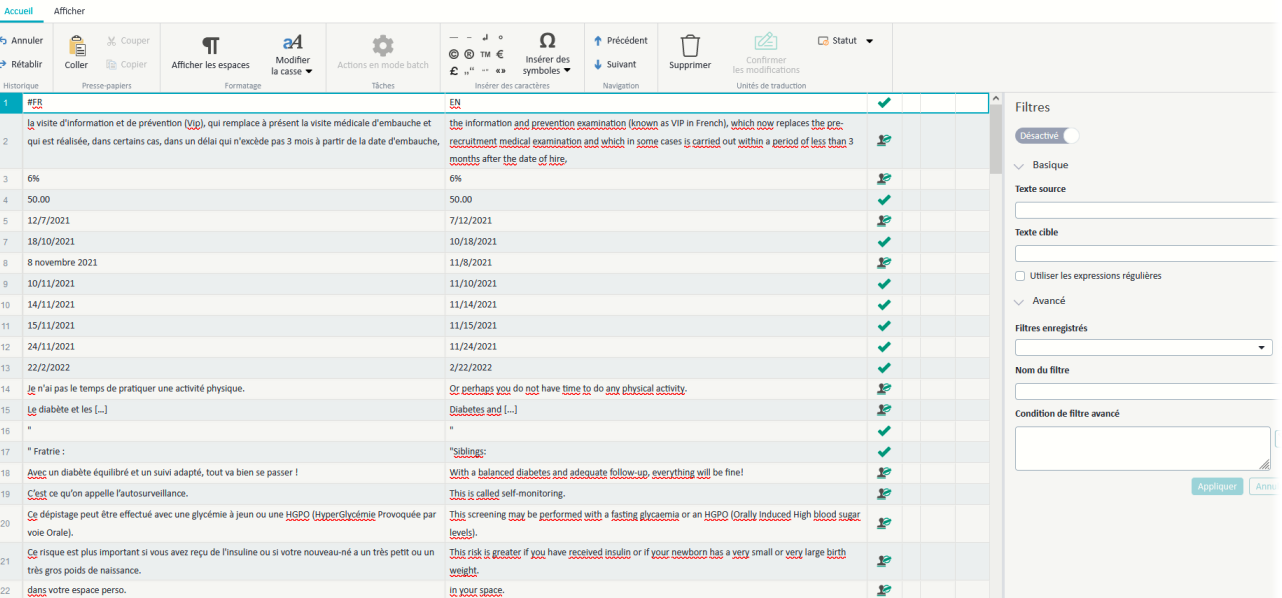Open the Insérer des symboles dropdown
This screenshot has width=1282, height=598.
568,70
